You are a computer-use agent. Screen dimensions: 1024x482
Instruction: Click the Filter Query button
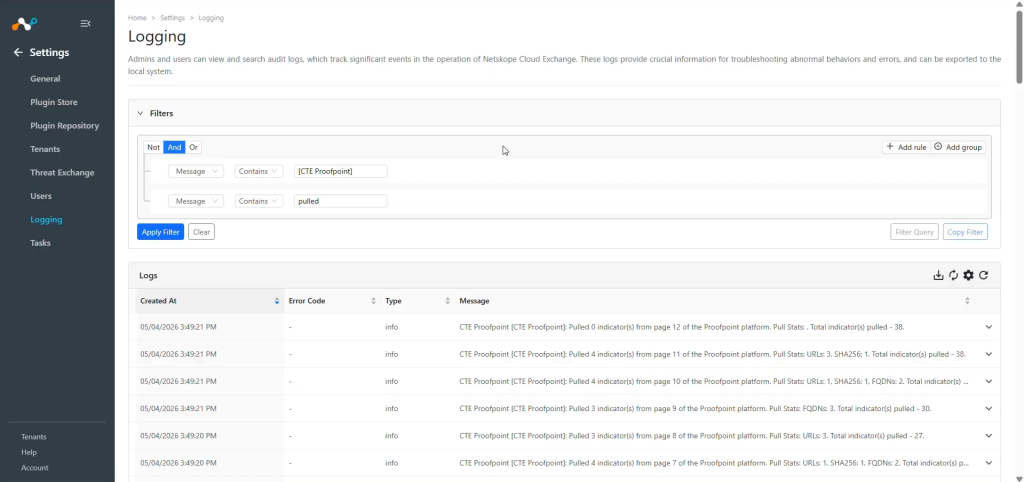[914, 232]
